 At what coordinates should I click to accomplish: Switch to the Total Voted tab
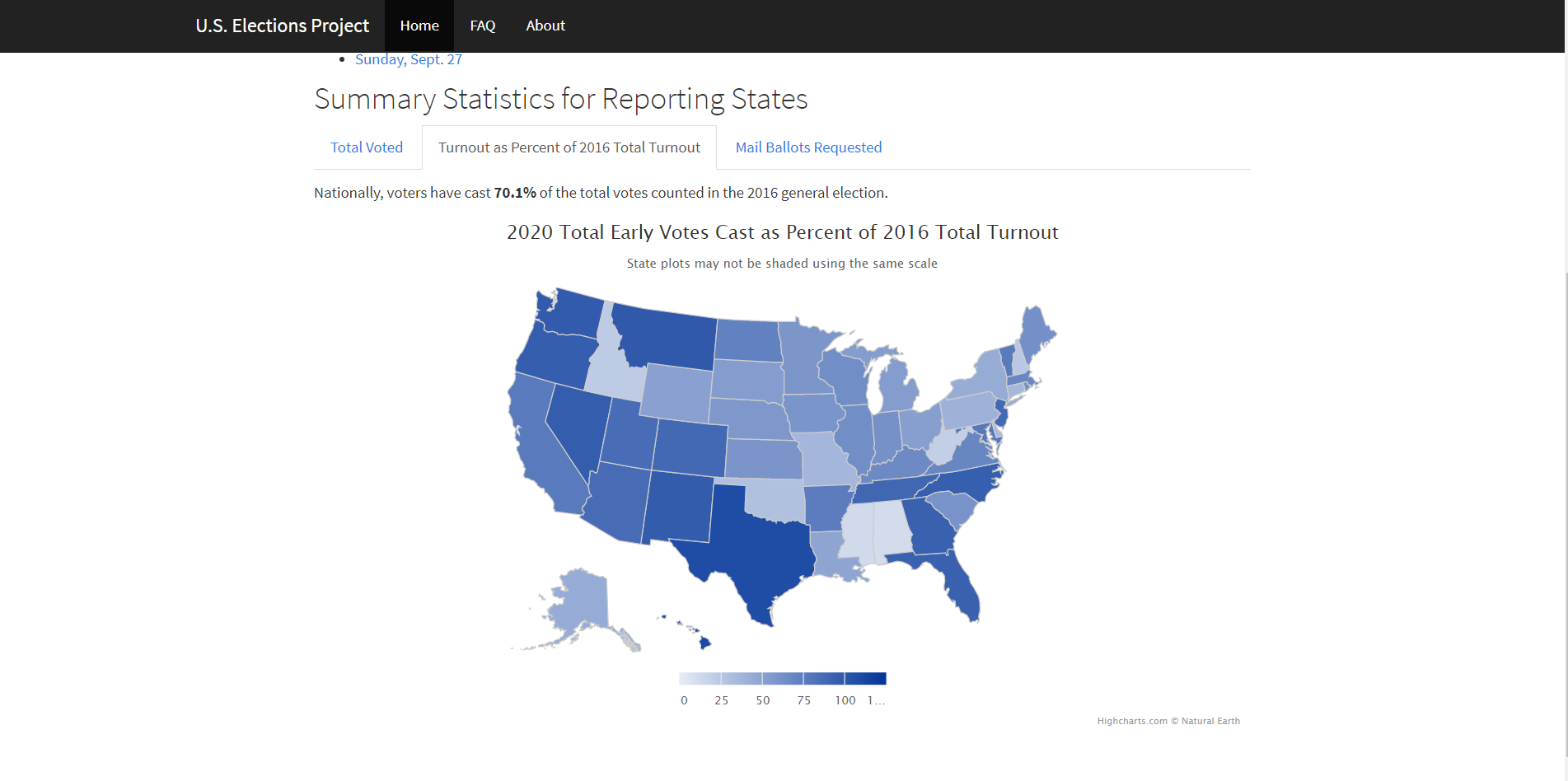pos(367,147)
